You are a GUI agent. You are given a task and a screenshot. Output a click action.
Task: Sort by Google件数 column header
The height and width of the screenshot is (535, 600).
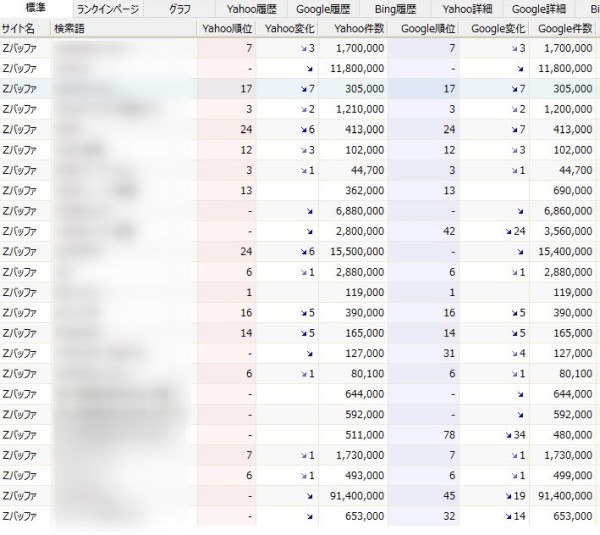pos(562,28)
